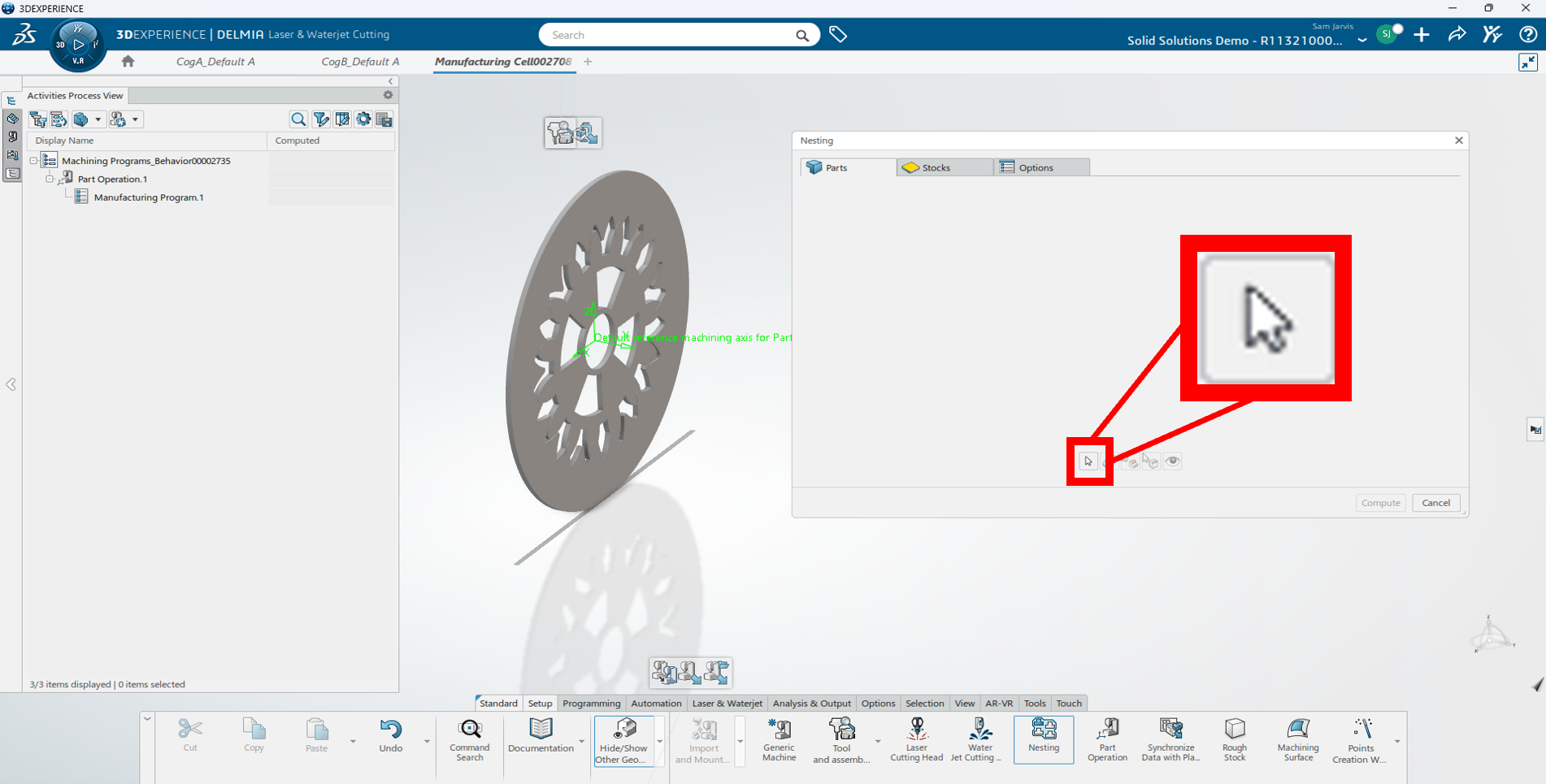Open Activities panel settings gear at top right

[388, 95]
